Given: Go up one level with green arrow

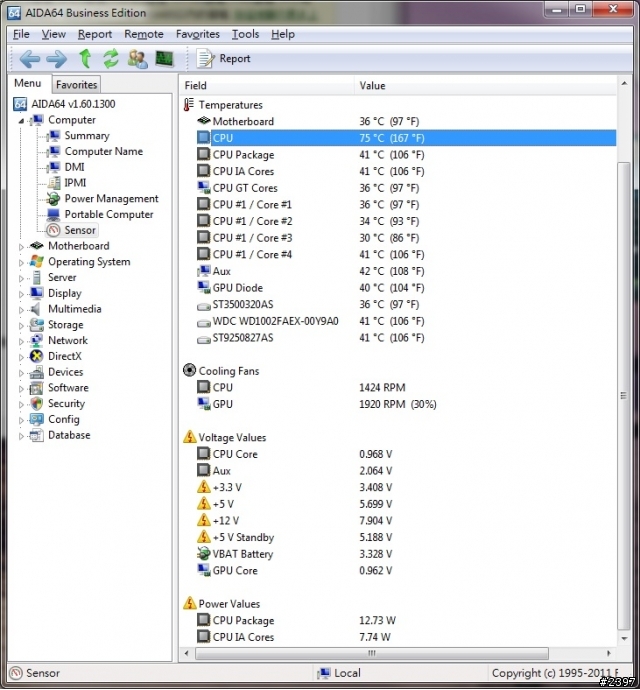Looking at the screenshot, I should pos(85,59).
